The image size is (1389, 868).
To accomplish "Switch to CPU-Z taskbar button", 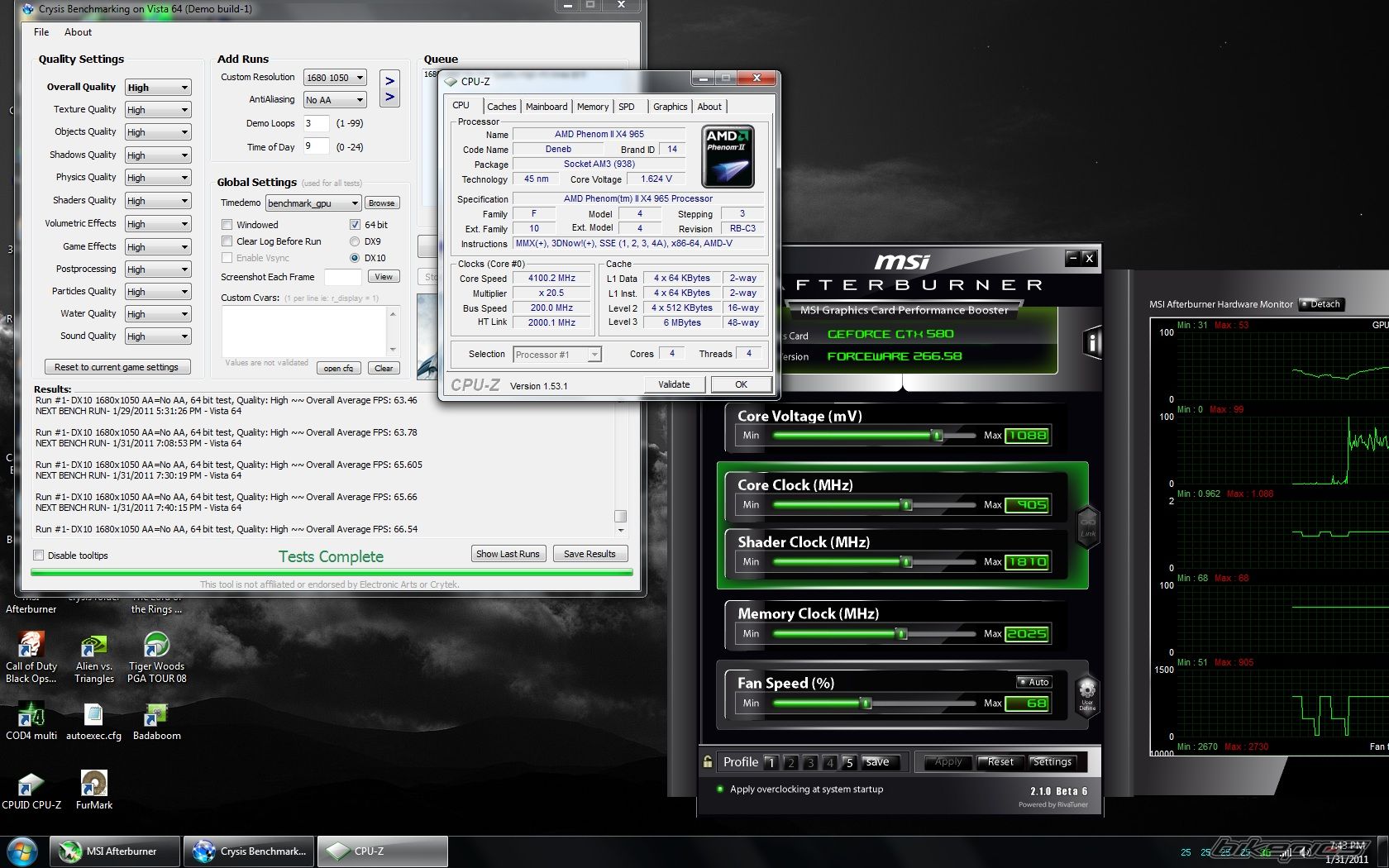I will [383, 851].
